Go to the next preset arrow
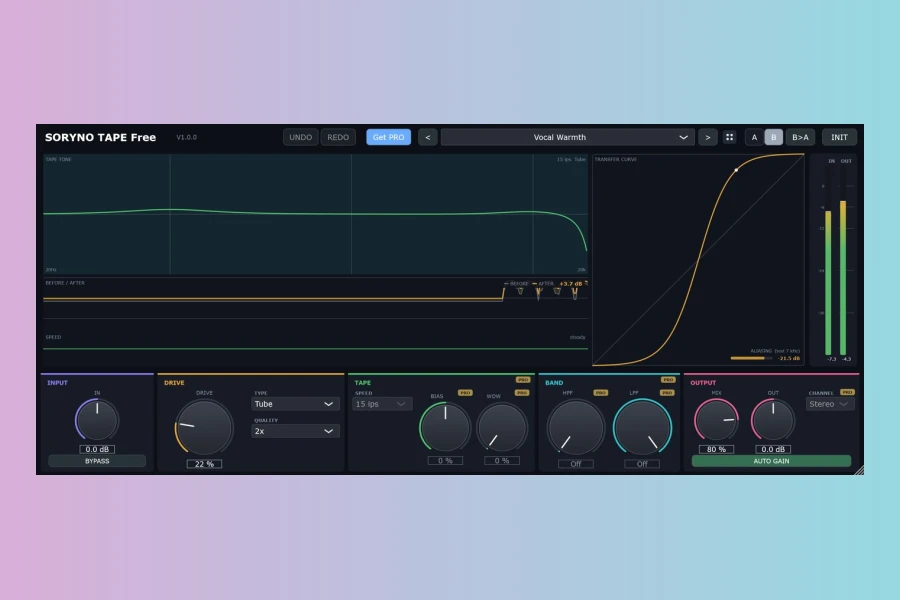 pos(708,137)
